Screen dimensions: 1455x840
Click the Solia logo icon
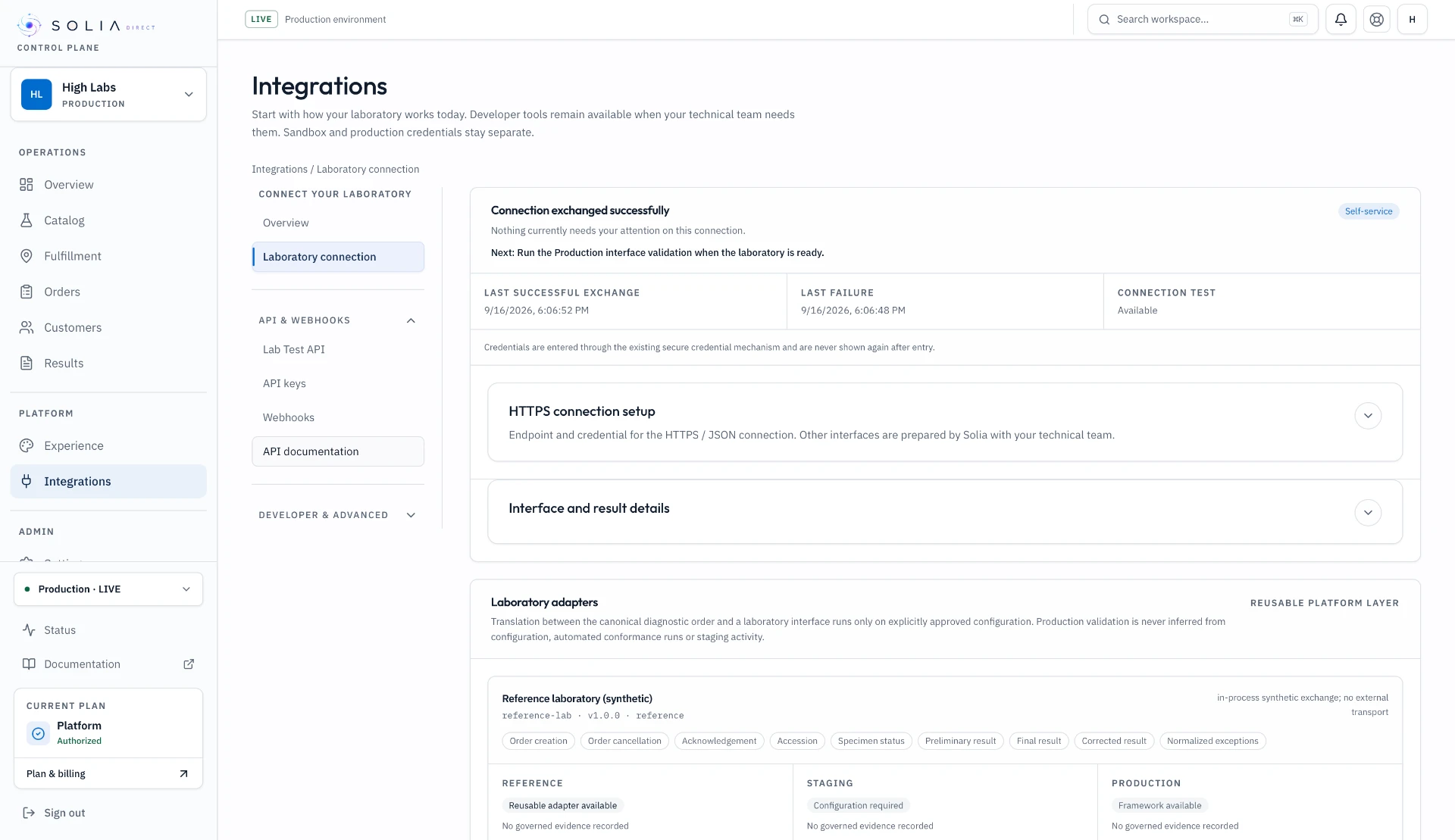click(x=30, y=25)
